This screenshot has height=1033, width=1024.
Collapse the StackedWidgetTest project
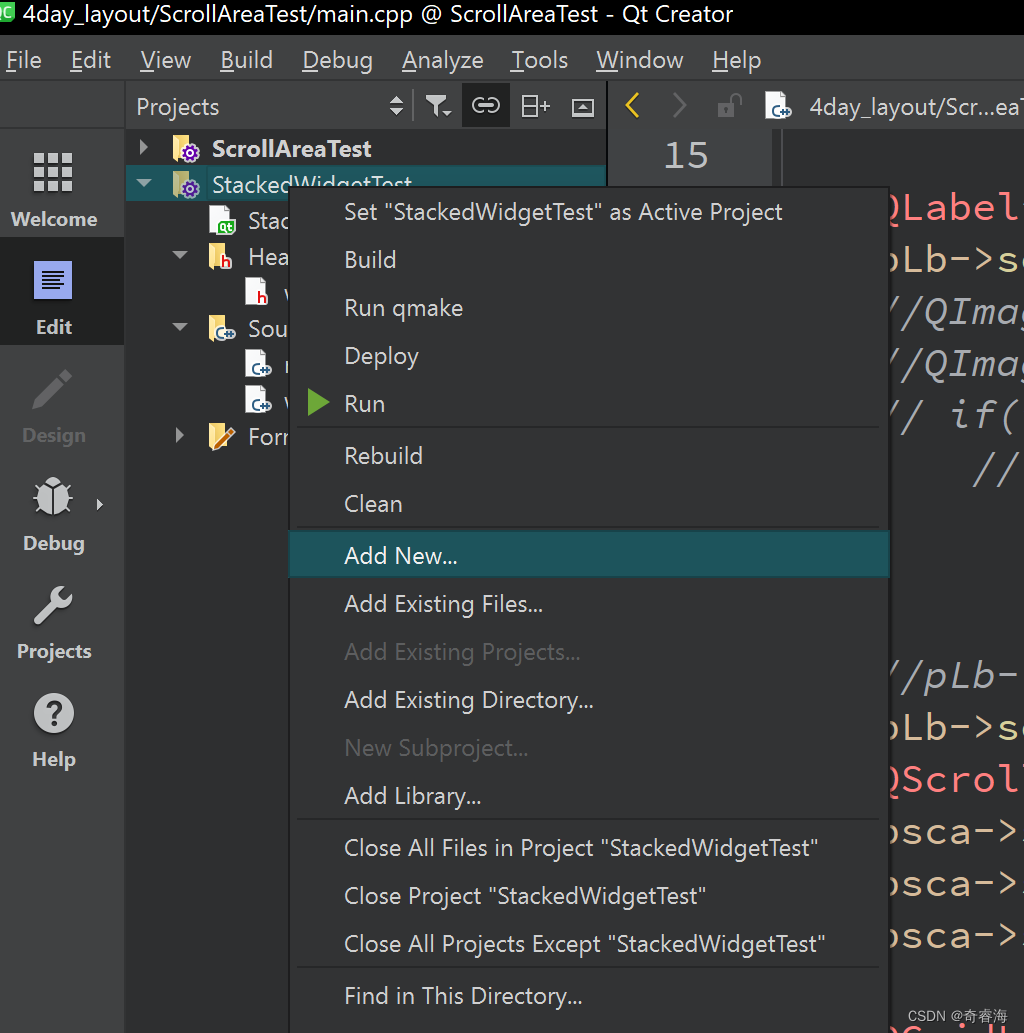(x=144, y=183)
